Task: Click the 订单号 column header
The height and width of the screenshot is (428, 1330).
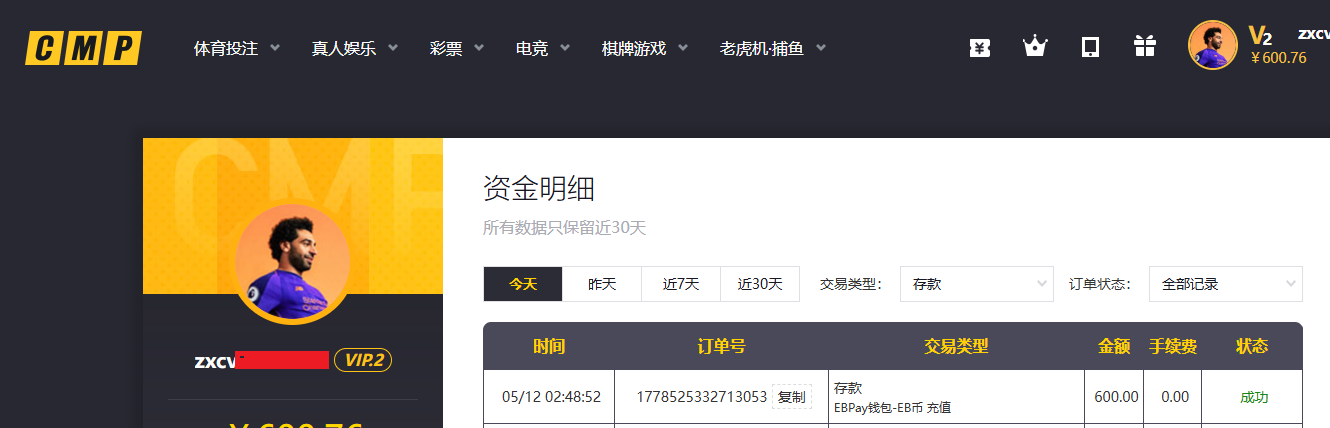Action: (721, 346)
